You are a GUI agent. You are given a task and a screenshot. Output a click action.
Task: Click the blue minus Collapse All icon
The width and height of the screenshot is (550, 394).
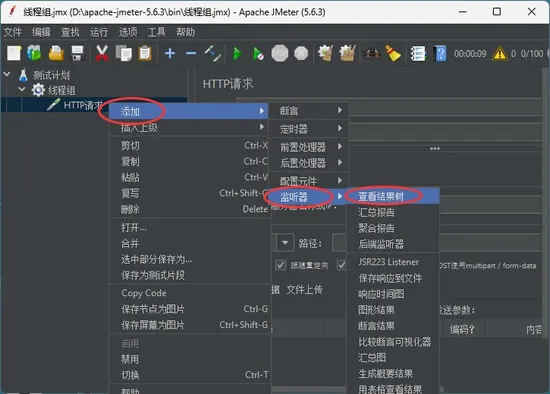[x=191, y=53]
